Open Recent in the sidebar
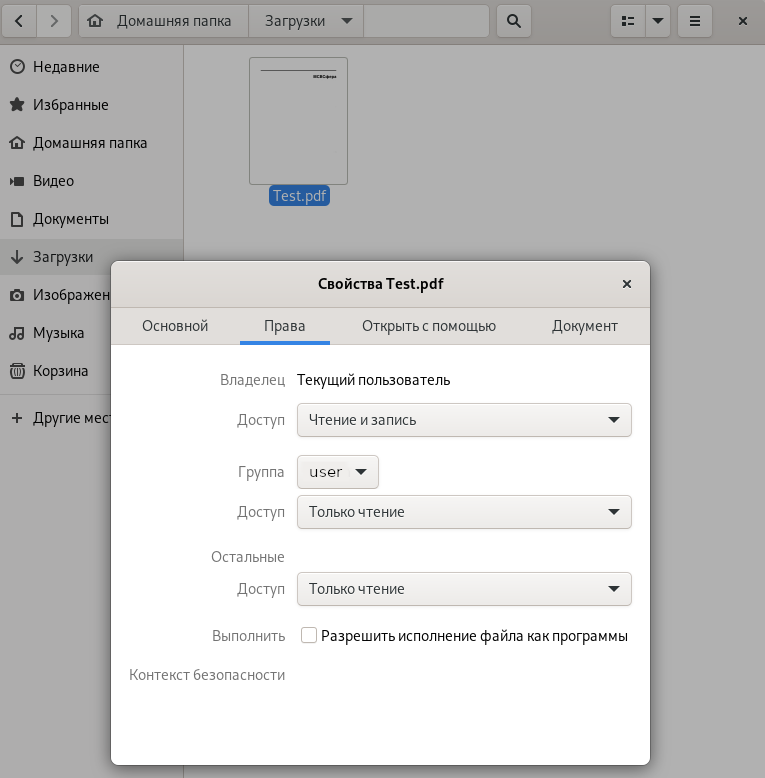Screen dimensions: 765x778 click(x=66, y=67)
